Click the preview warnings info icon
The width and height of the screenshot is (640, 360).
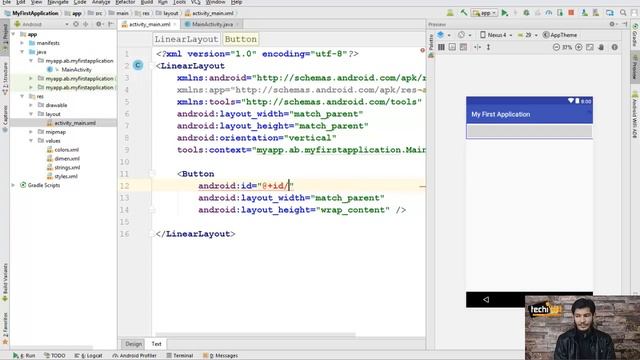(x=614, y=47)
